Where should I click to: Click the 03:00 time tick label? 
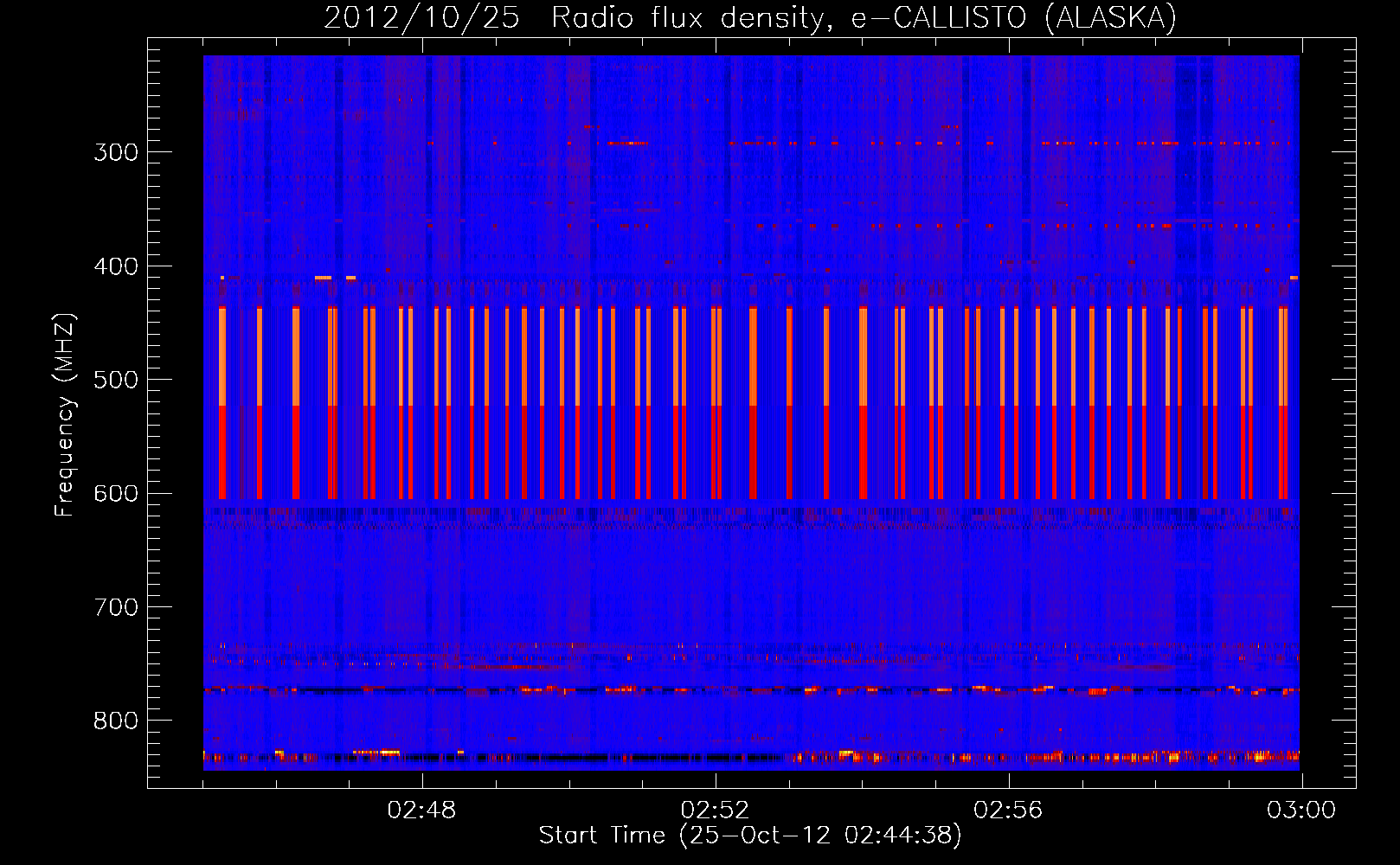click(1301, 811)
